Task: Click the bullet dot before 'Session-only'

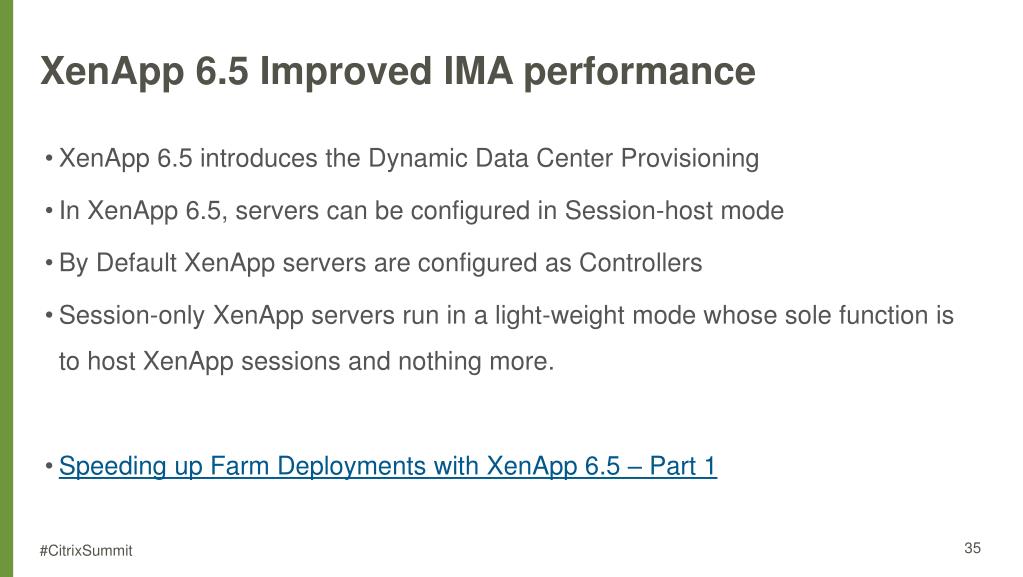Action: (49, 315)
